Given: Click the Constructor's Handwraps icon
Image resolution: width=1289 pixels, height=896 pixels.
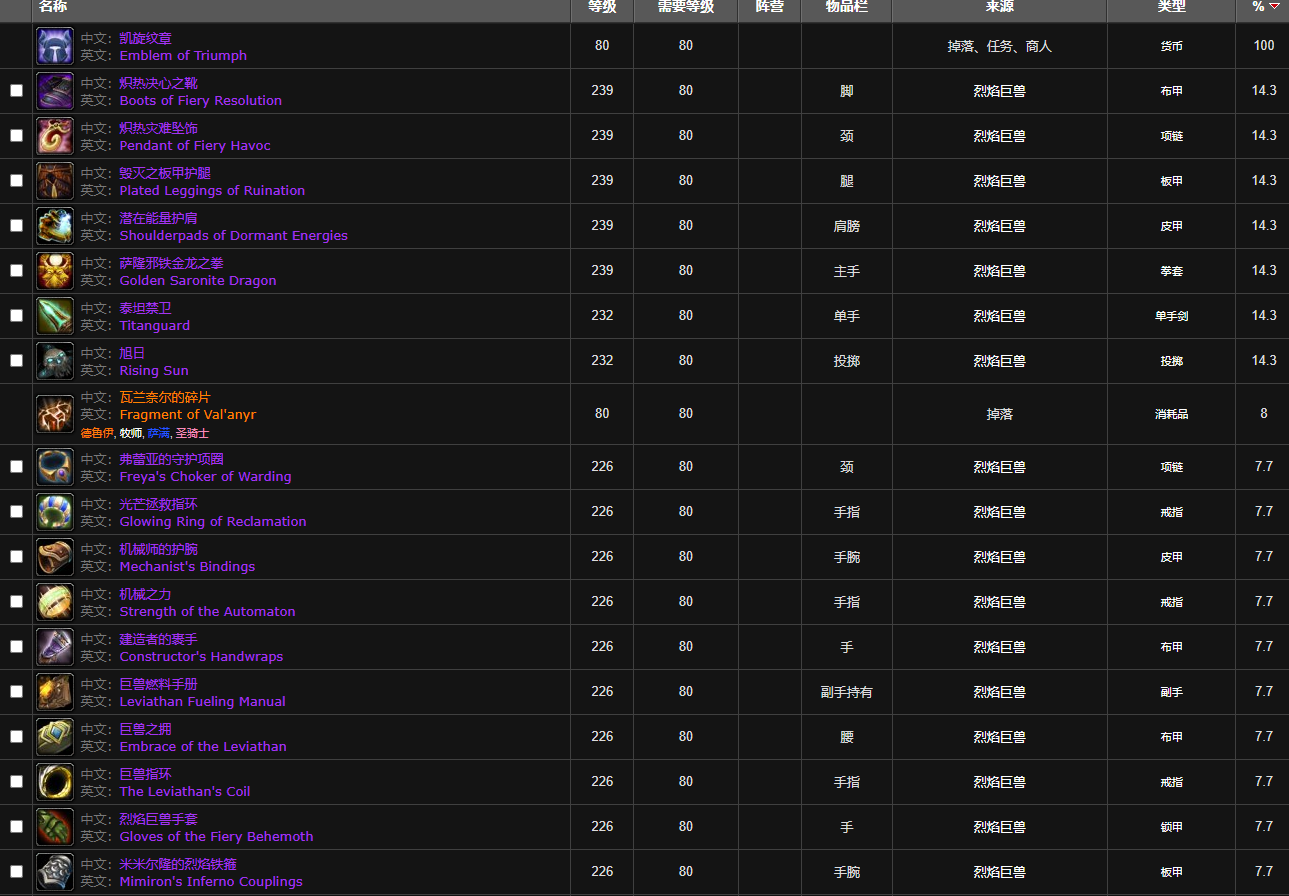Looking at the screenshot, I should 55,647.
